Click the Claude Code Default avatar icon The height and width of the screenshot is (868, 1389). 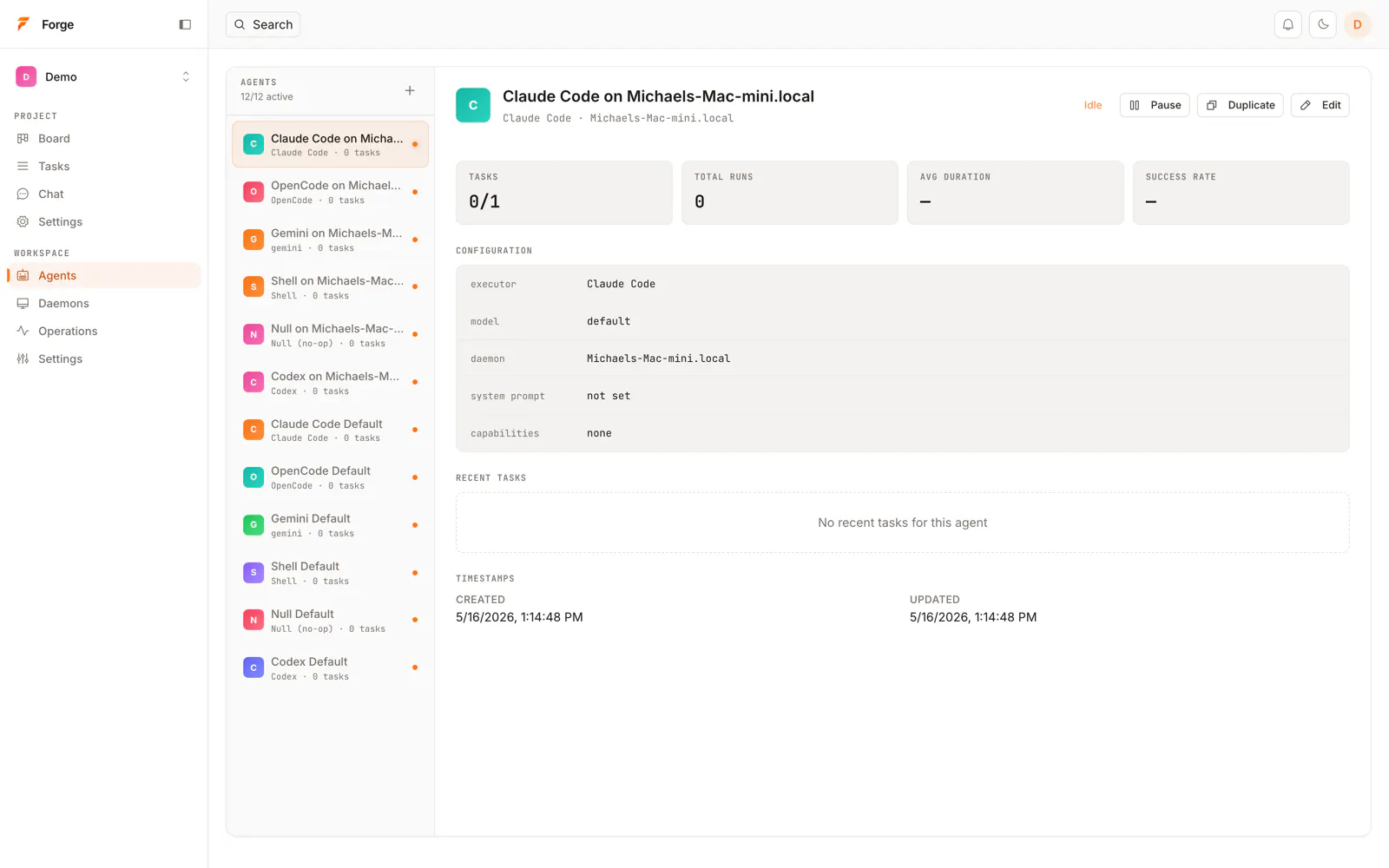pos(253,430)
